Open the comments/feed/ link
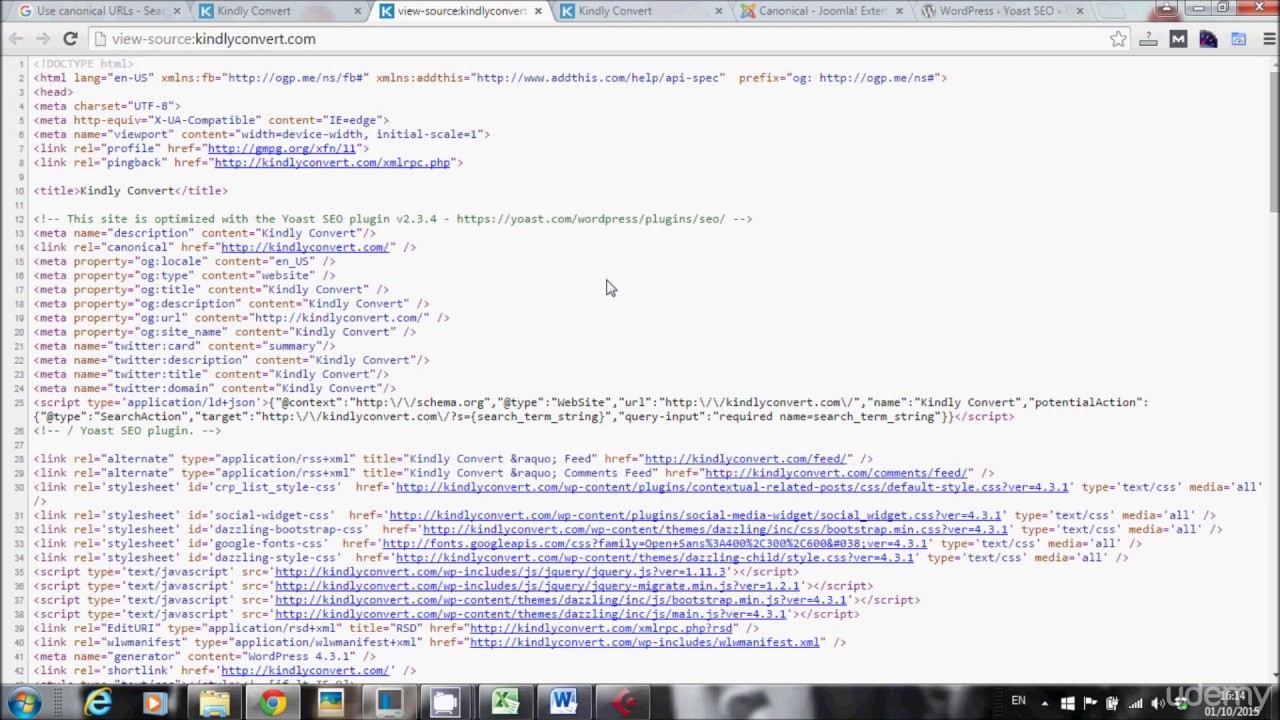This screenshot has height=720, width=1280. pyautogui.click(x=838, y=473)
